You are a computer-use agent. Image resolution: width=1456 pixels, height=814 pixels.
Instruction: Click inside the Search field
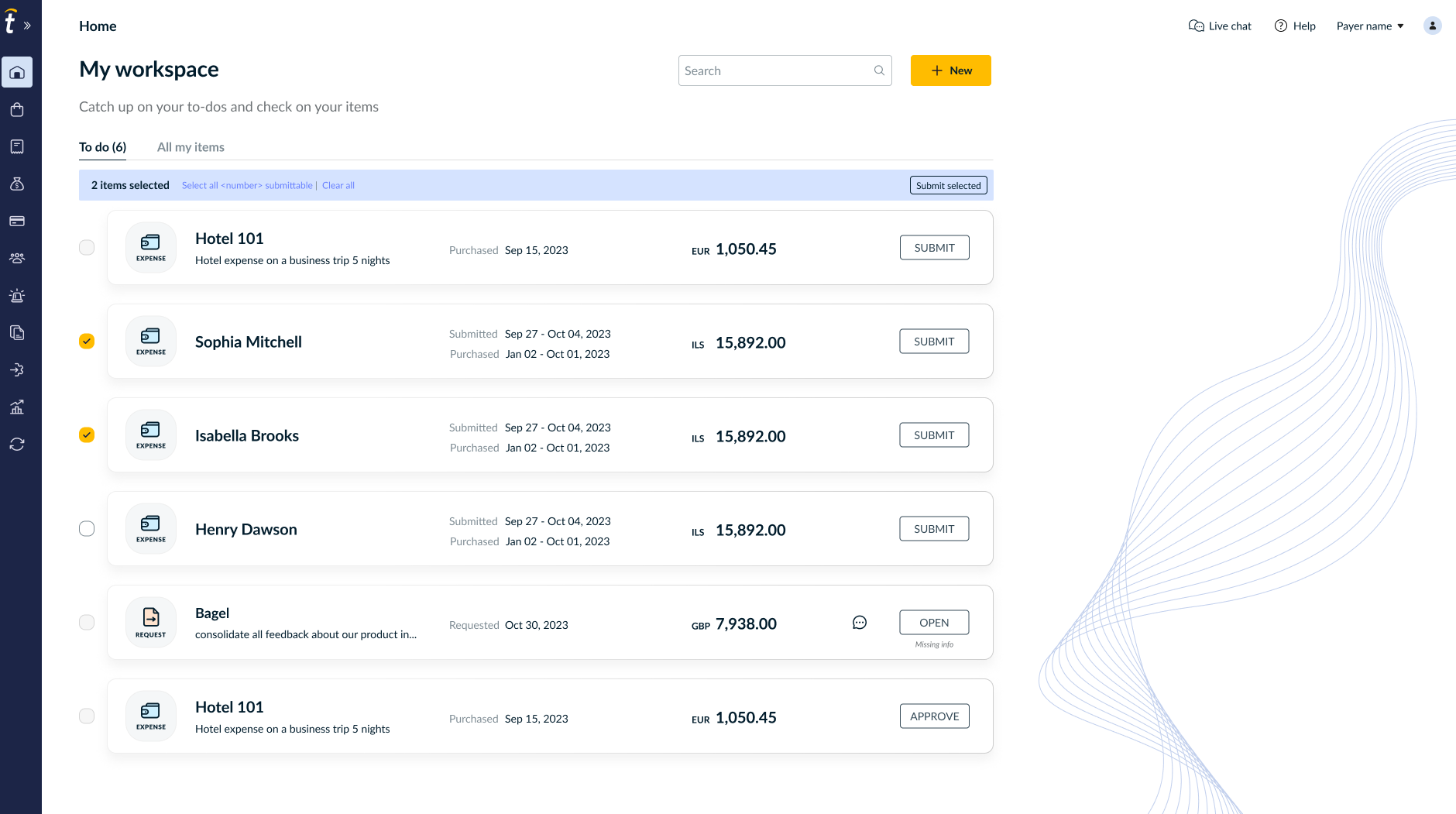tap(774, 70)
